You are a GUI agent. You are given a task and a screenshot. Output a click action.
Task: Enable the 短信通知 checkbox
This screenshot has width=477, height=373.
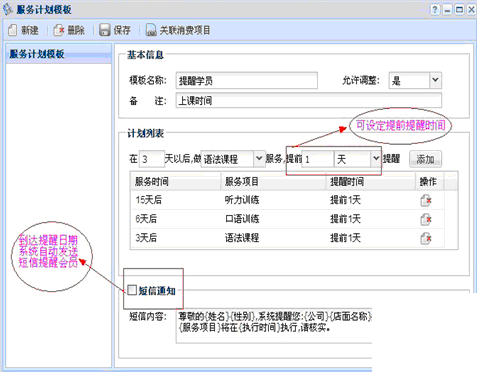[x=132, y=290]
